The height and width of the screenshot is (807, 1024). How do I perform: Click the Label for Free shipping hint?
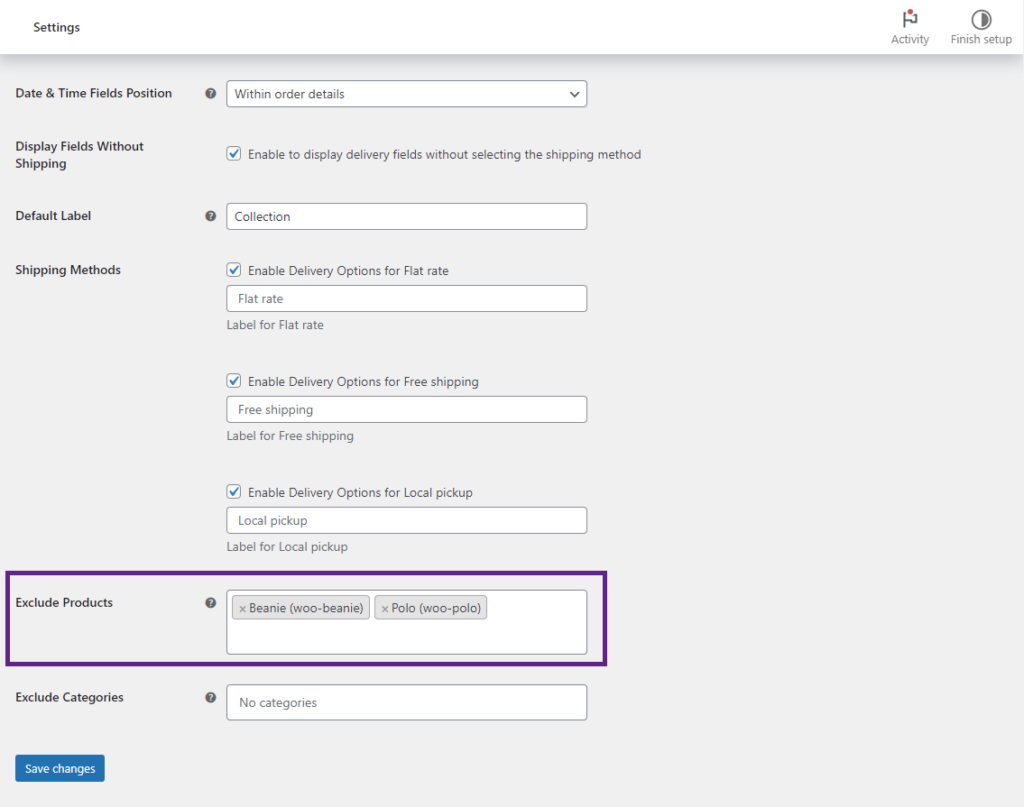(290, 436)
